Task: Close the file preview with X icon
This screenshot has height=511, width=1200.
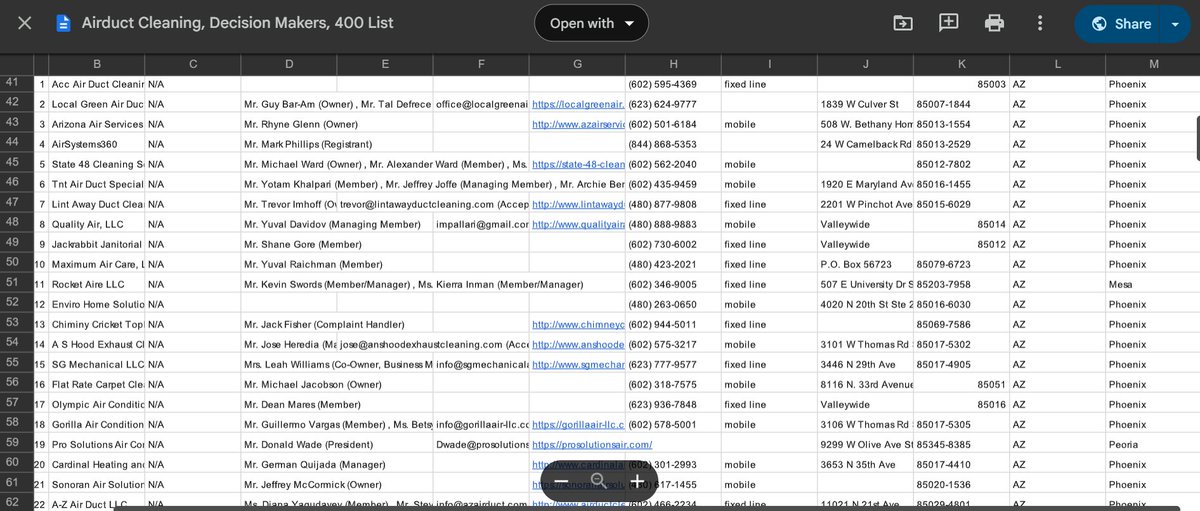Action: tap(25, 23)
